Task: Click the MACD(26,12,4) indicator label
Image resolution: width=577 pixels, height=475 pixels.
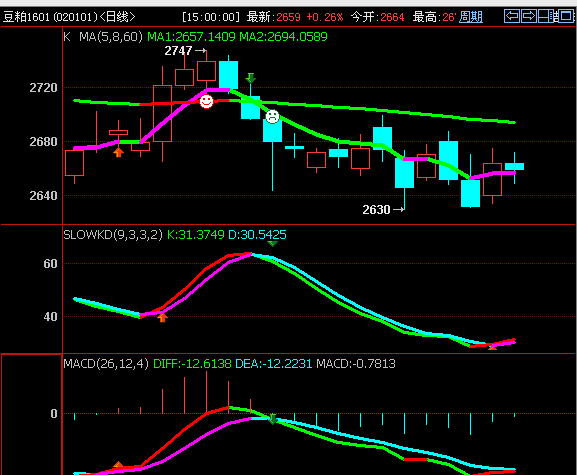Action: coord(106,364)
